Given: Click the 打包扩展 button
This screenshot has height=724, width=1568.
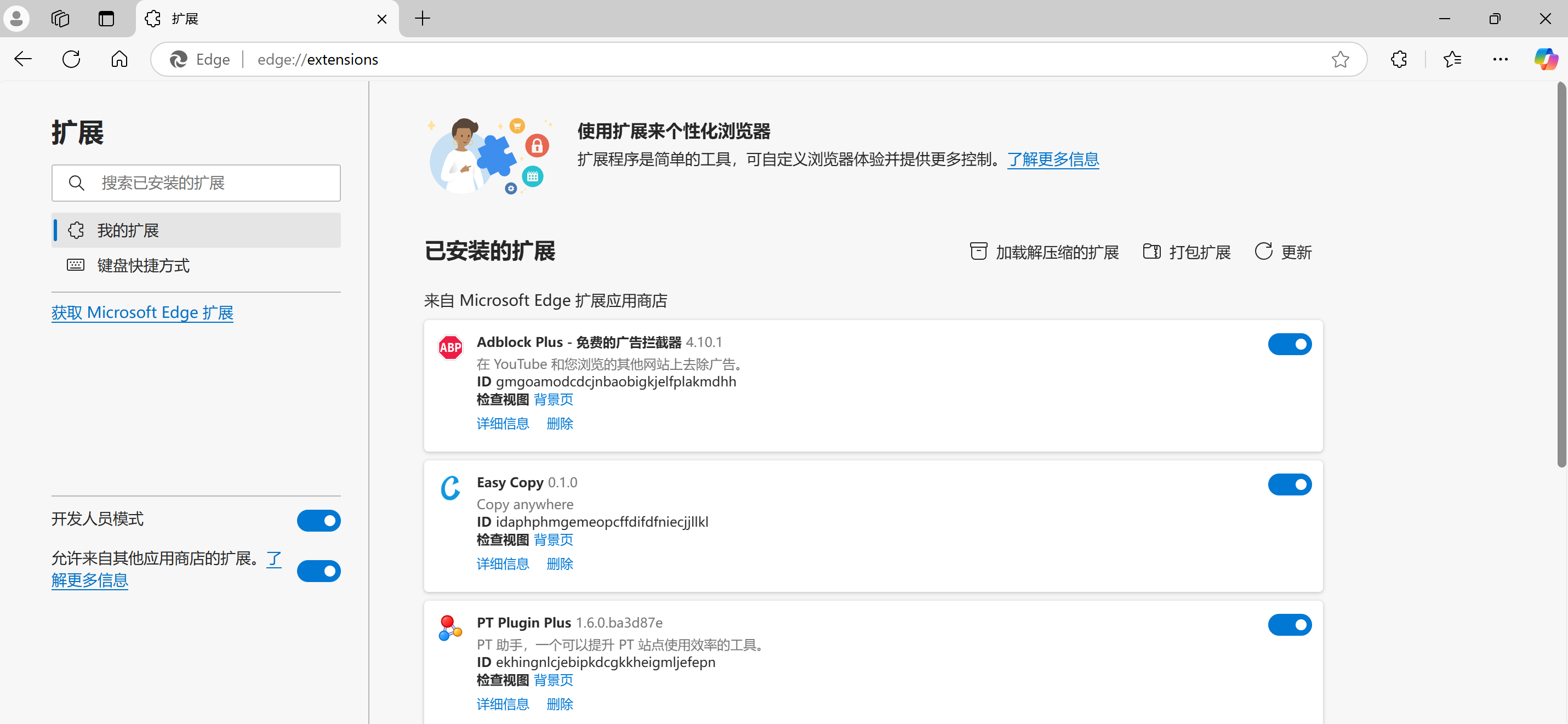Looking at the screenshot, I should coord(1187,252).
